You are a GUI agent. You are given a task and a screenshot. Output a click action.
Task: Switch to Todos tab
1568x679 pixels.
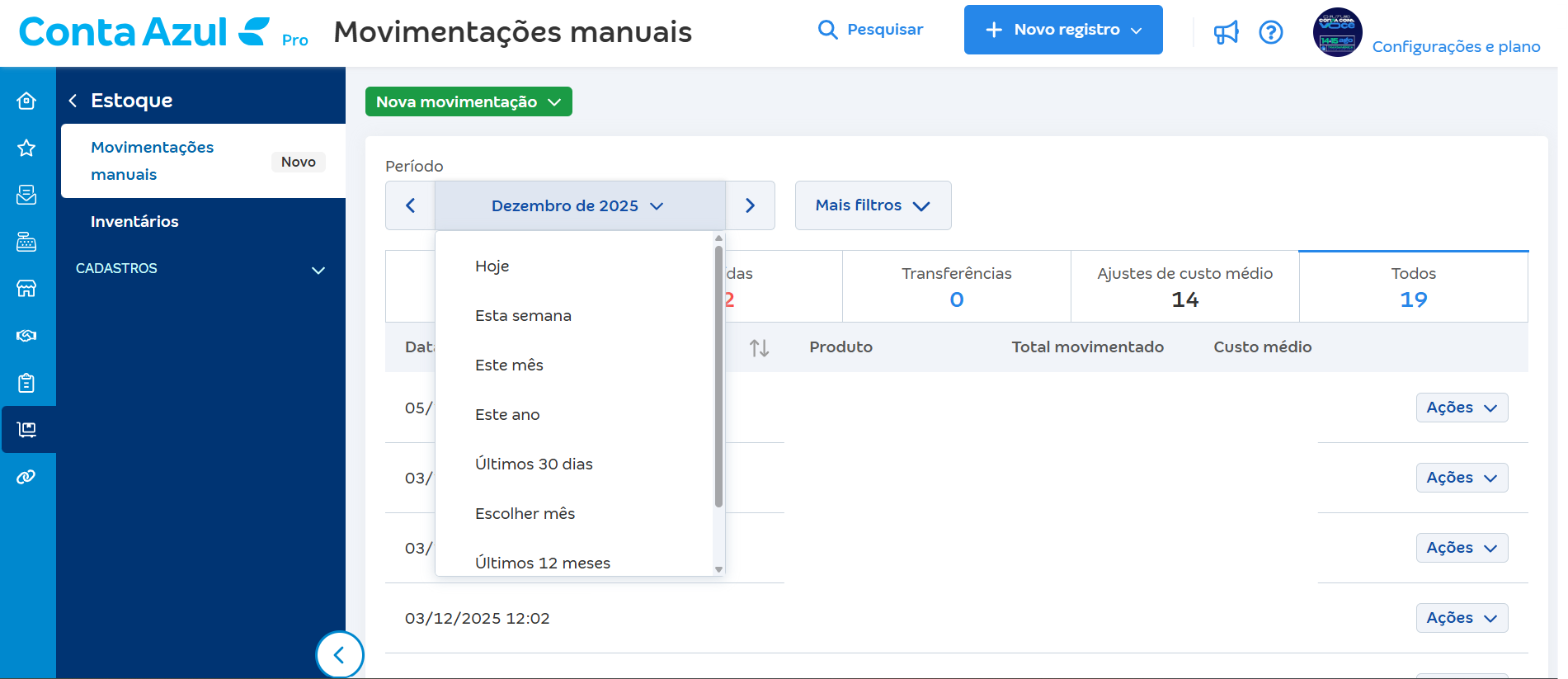click(1413, 286)
